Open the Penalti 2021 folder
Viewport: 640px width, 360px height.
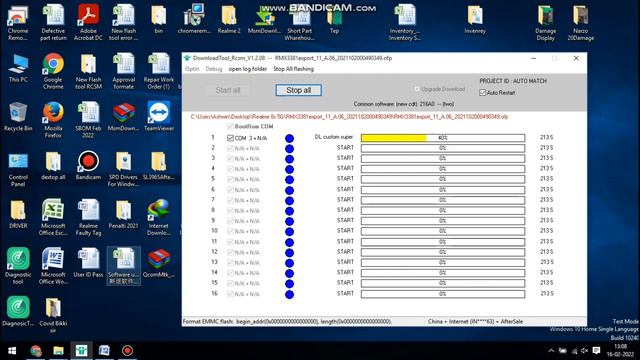pyautogui.click(x=123, y=215)
